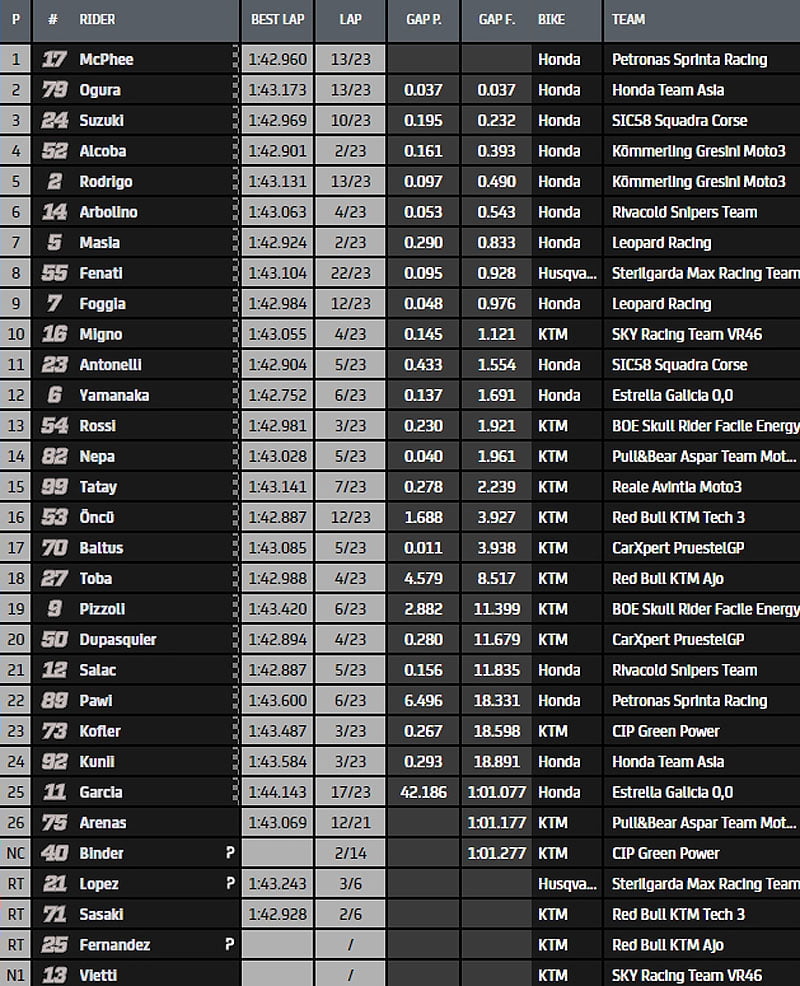
Task: Select the number 17 badge for McPhee
Action: tap(54, 59)
